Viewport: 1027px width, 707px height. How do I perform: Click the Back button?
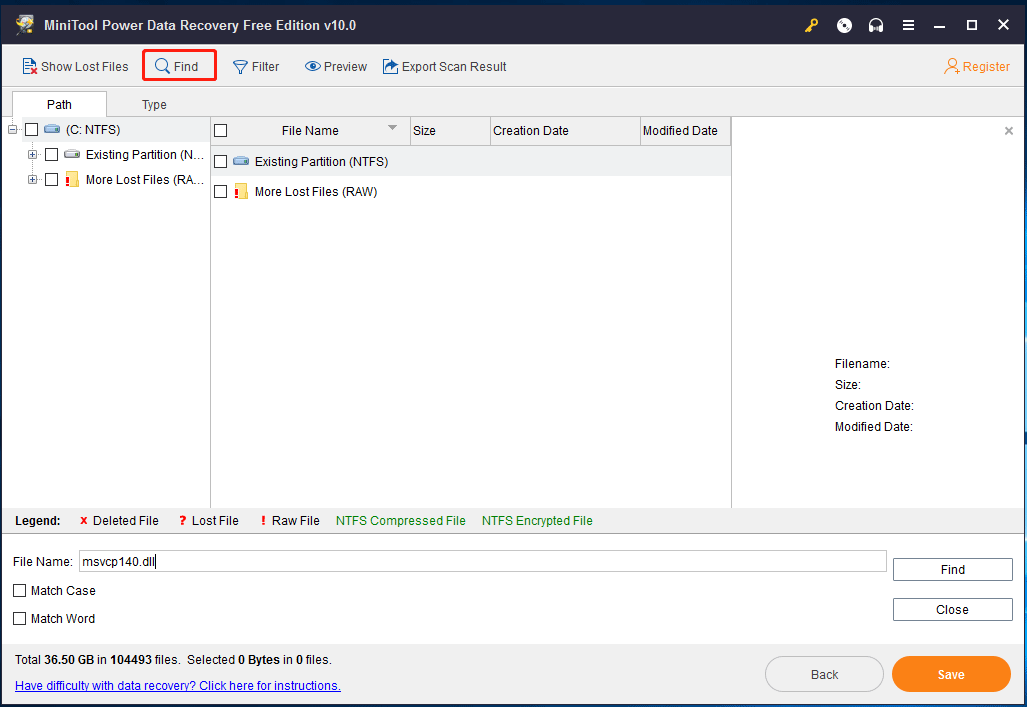pyautogui.click(x=824, y=674)
